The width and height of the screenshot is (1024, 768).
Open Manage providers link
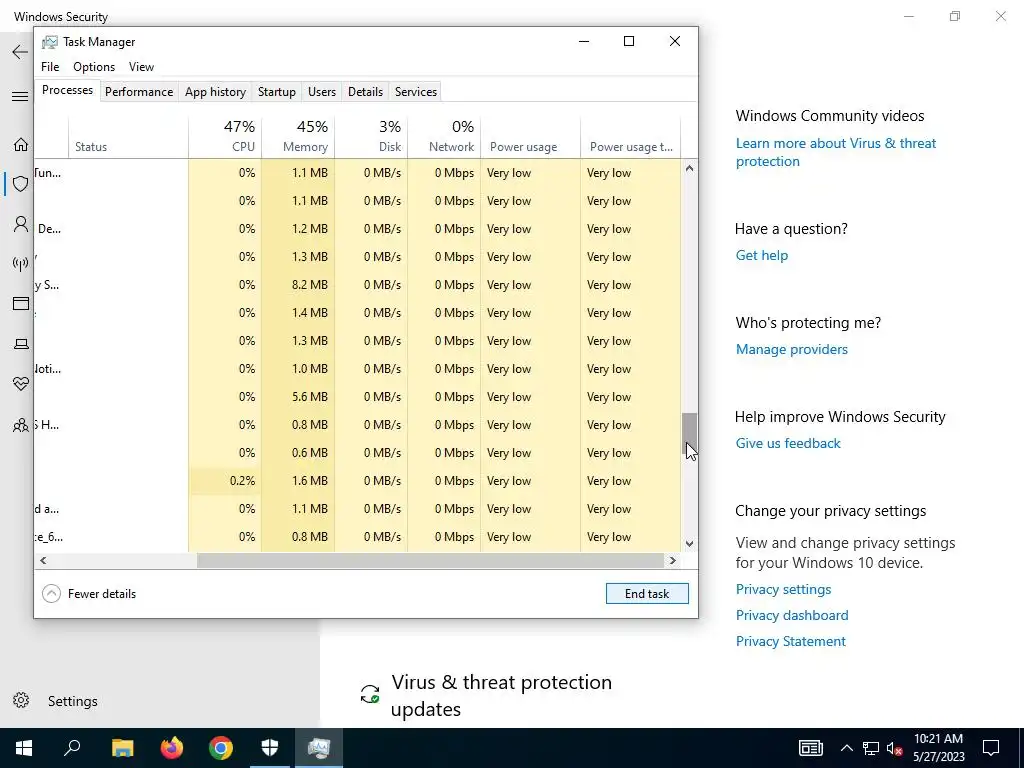click(x=792, y=349)
